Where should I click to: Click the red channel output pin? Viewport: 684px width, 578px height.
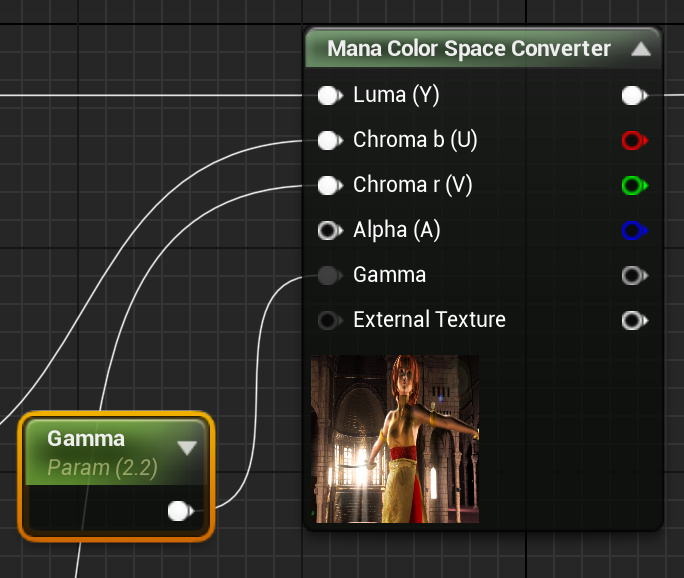pyautogui.click(x=635, y=140)
